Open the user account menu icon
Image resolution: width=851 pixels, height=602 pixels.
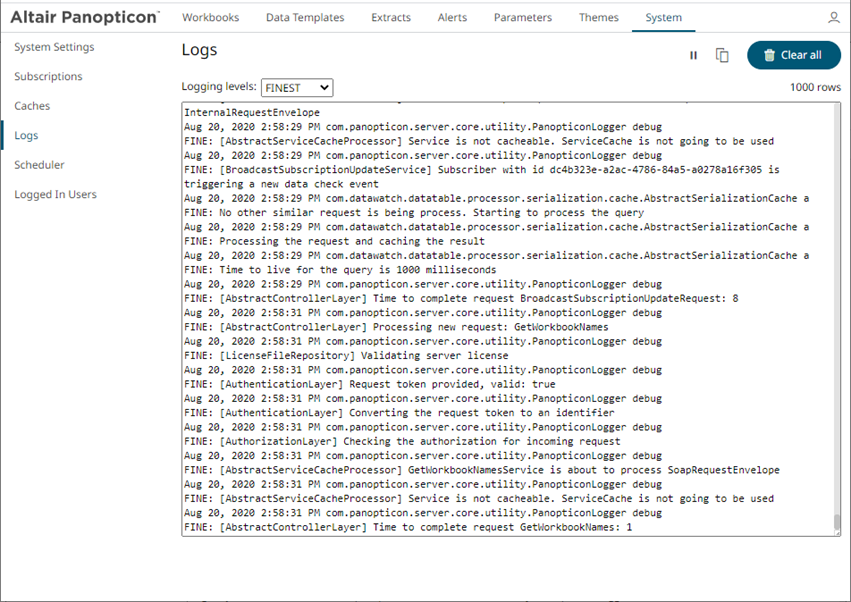tap(834, 18)
